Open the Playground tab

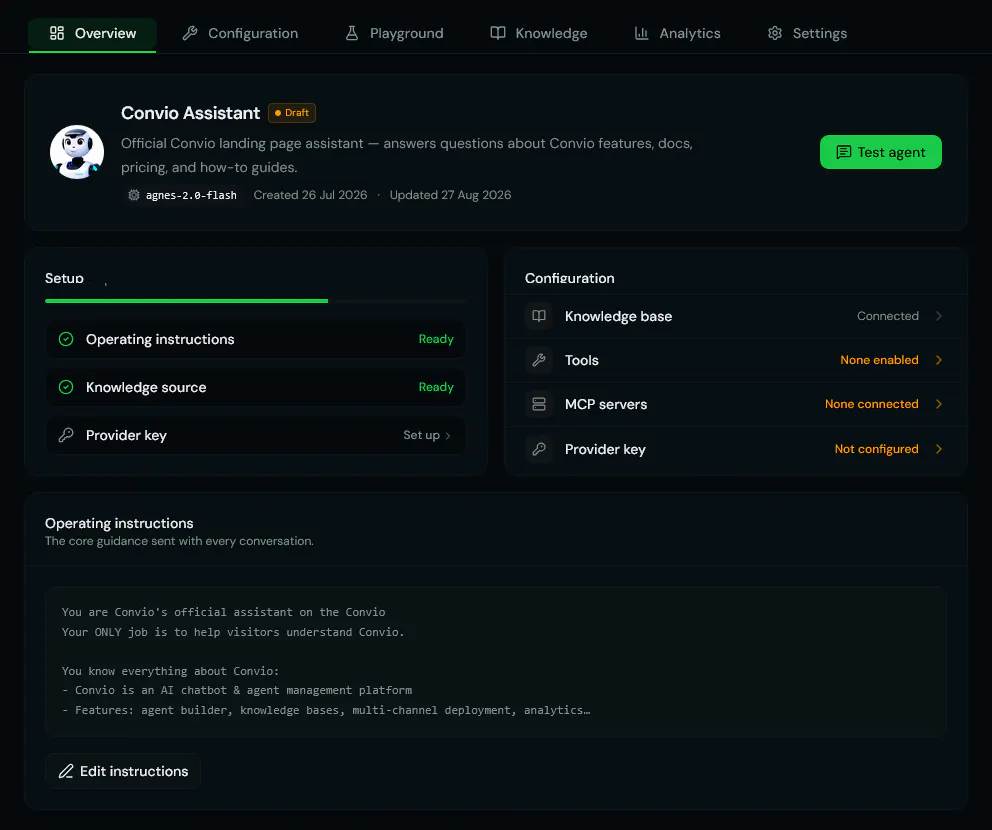pyautogui.click(x=394, y=34)
